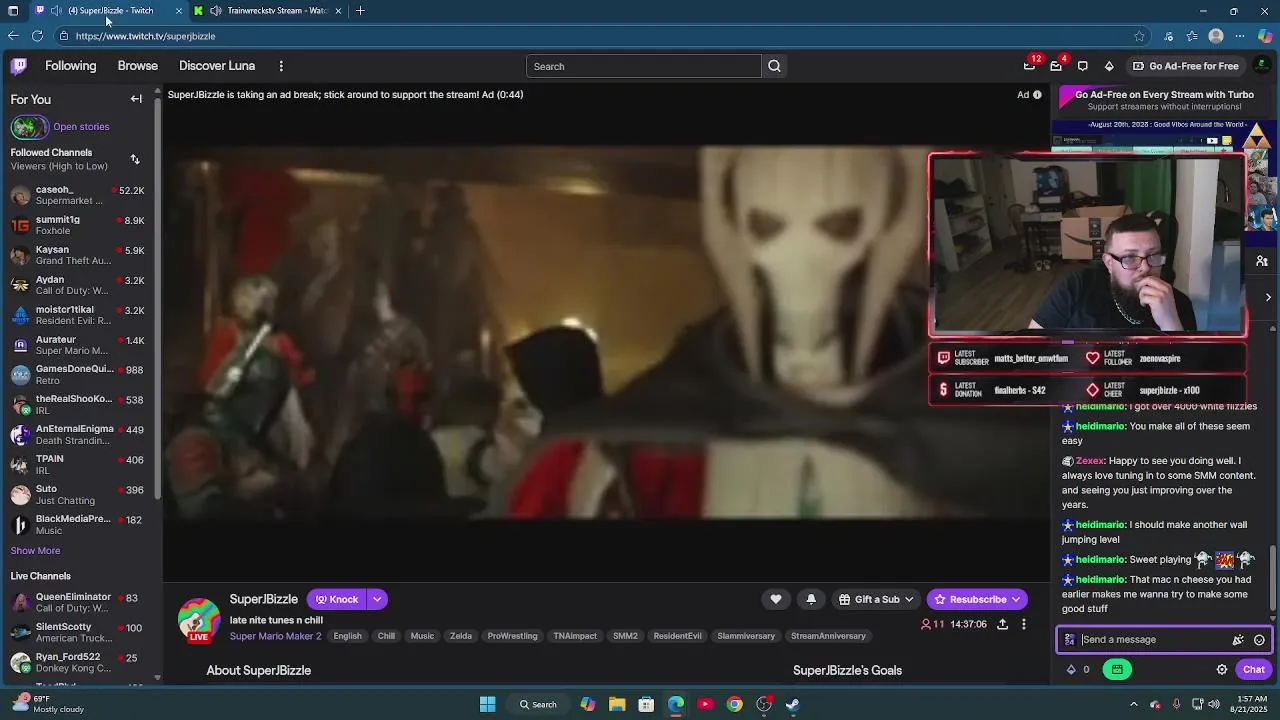
Task: Open summit1g channel in sidebar
Action: click(x=78, y=225)
